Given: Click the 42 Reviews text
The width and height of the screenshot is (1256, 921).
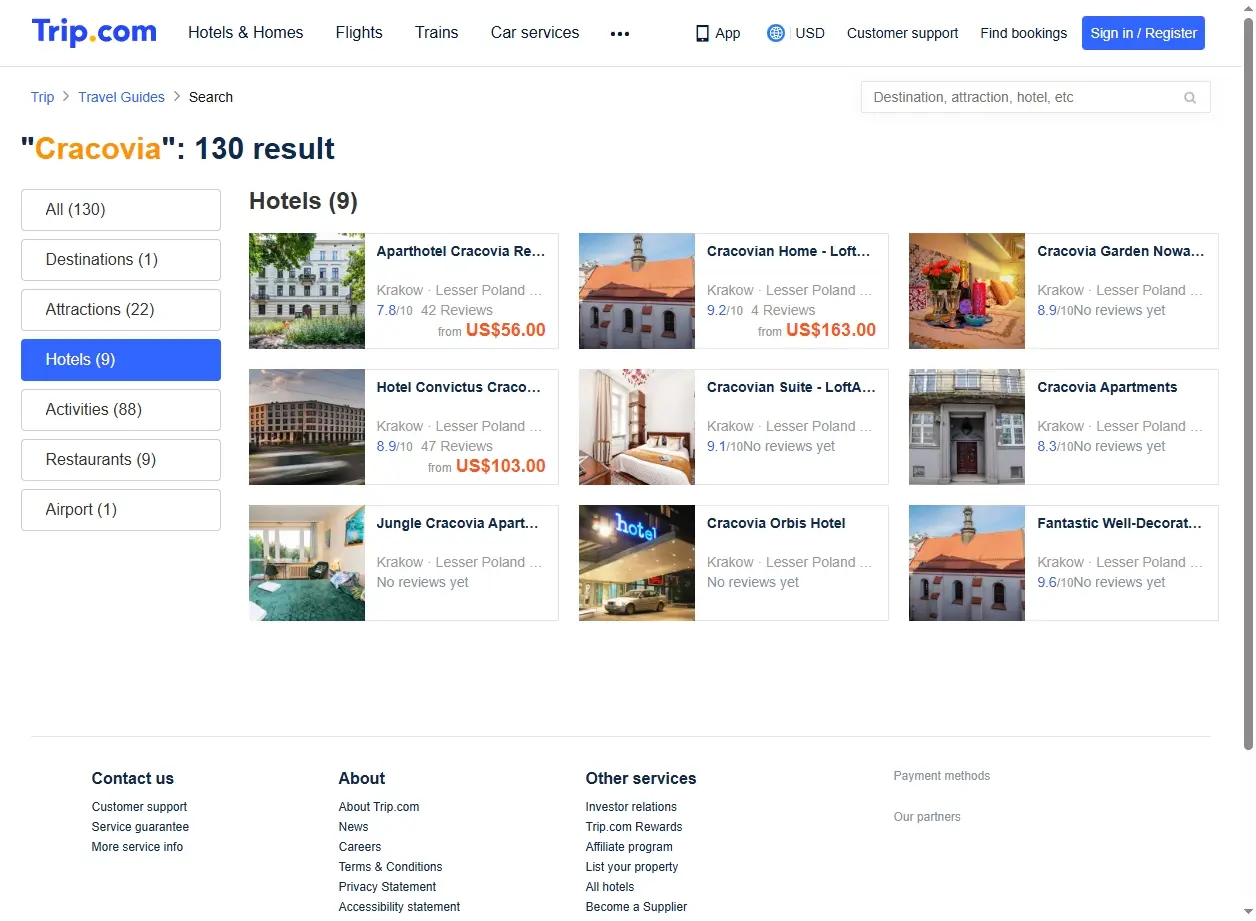Looking at the screenshot, I should (x=457, y=311).
